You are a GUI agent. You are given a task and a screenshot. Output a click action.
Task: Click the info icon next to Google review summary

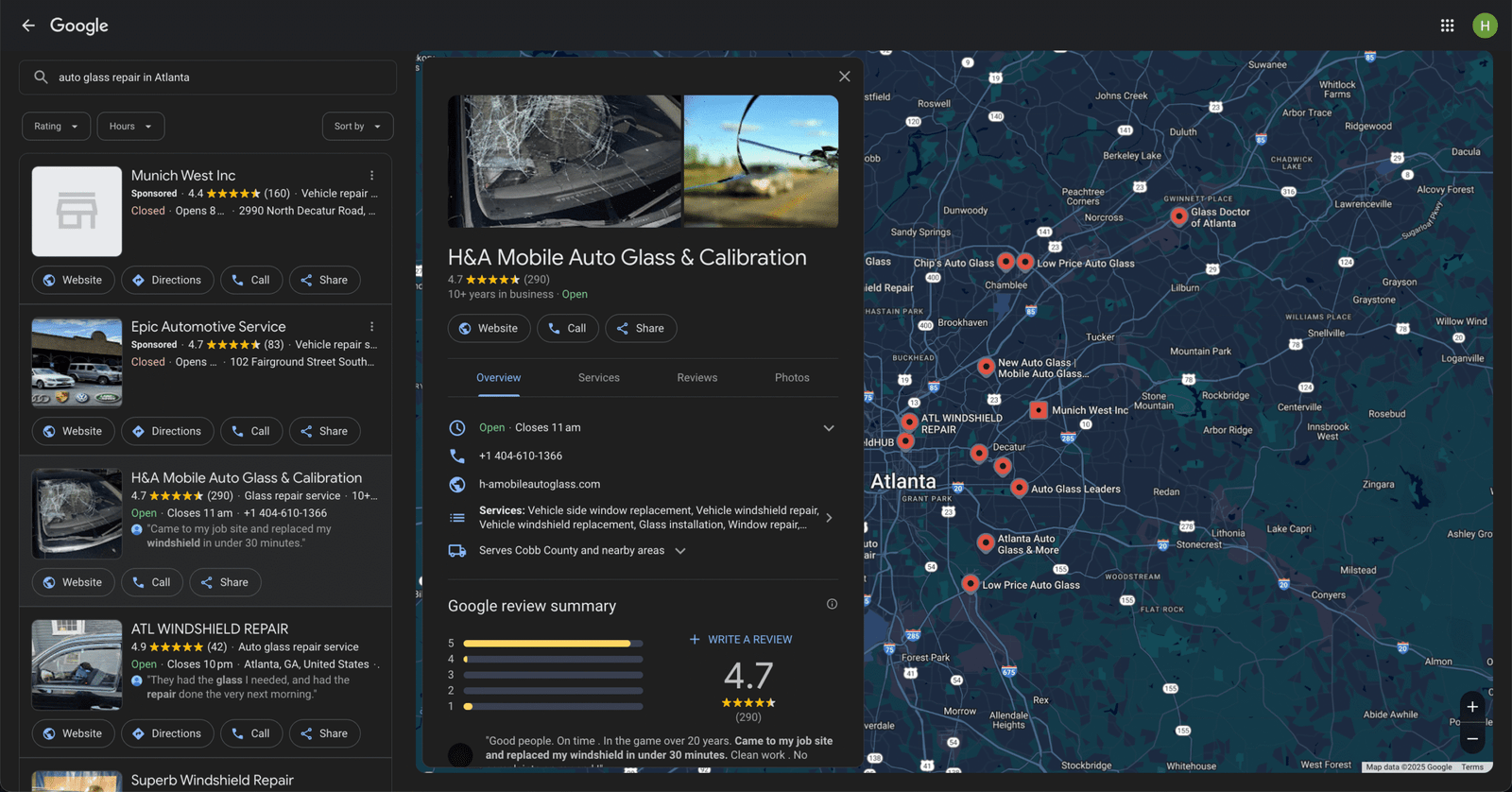832,604
